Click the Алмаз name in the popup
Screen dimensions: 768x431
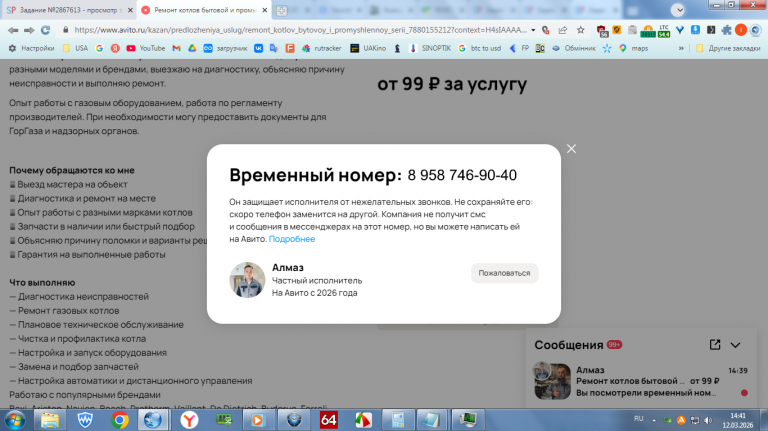click(288, 267)
